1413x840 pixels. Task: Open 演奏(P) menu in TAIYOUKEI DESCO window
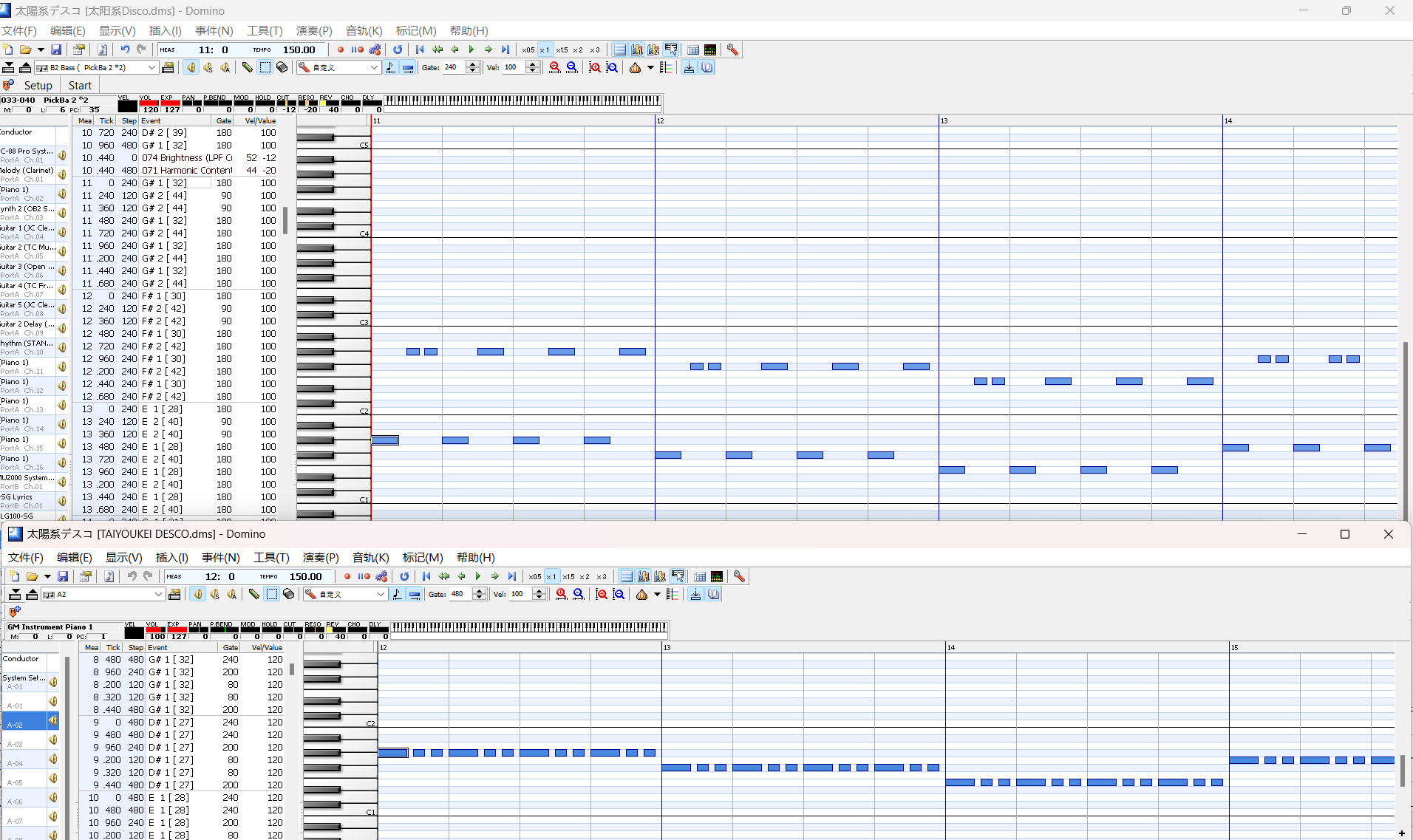[321, 557]
